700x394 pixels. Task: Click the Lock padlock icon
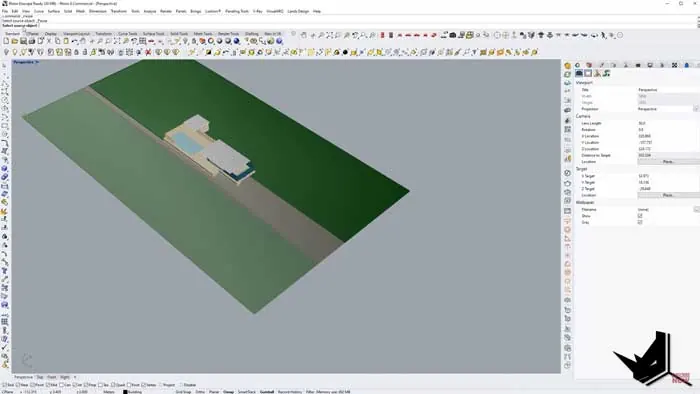(x=76, y=52)
